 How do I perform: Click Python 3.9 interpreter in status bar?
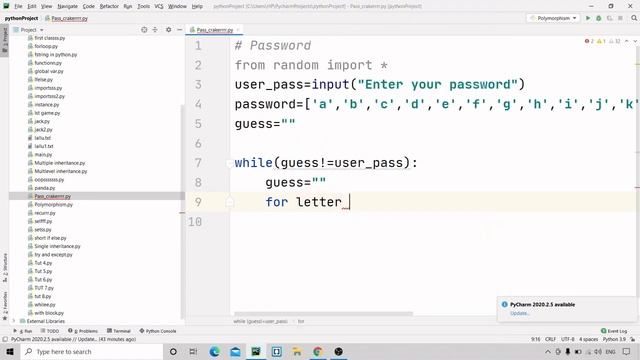[614, 339]
